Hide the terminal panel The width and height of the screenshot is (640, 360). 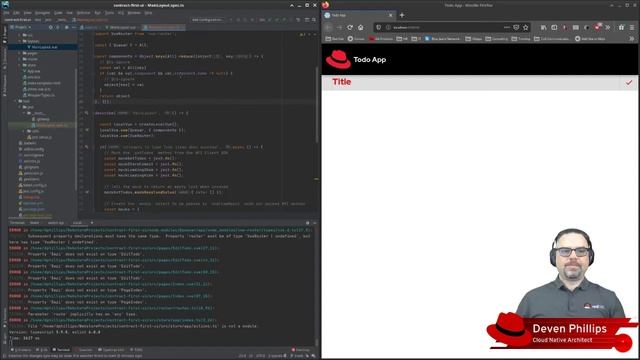tap(314, 223)
